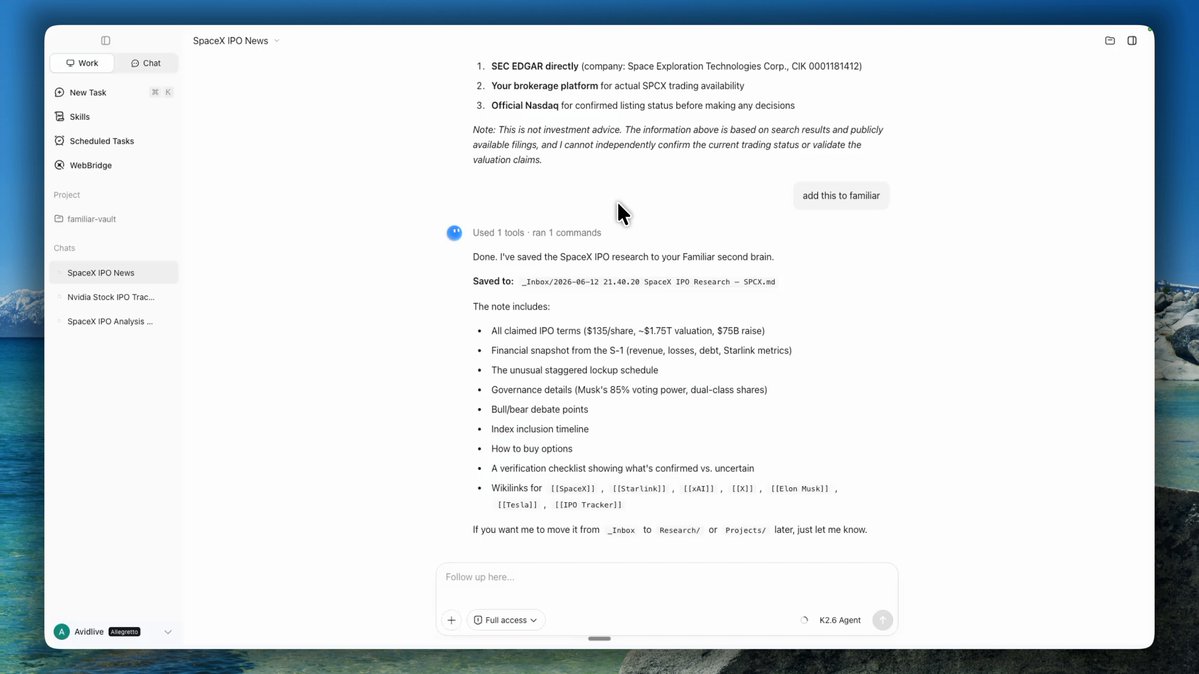Click the [[Starlink]] wikilink tag
The height and width of the screenshot is (674, 1199).
click(638, 489)
